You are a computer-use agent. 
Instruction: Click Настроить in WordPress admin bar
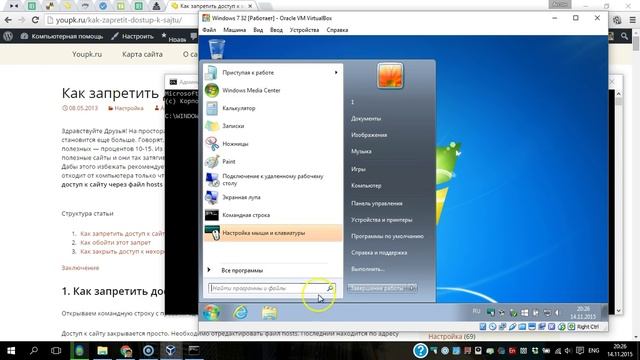coord(133,36)
